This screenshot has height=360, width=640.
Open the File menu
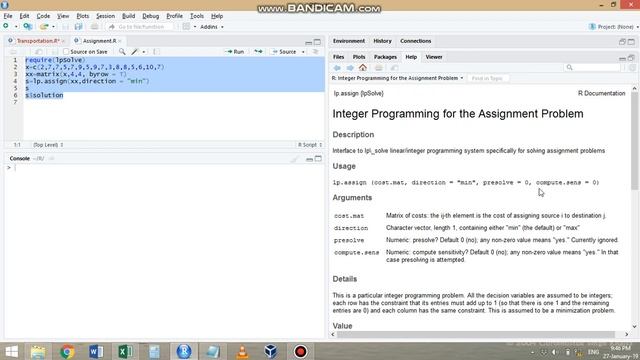point(8,16)
